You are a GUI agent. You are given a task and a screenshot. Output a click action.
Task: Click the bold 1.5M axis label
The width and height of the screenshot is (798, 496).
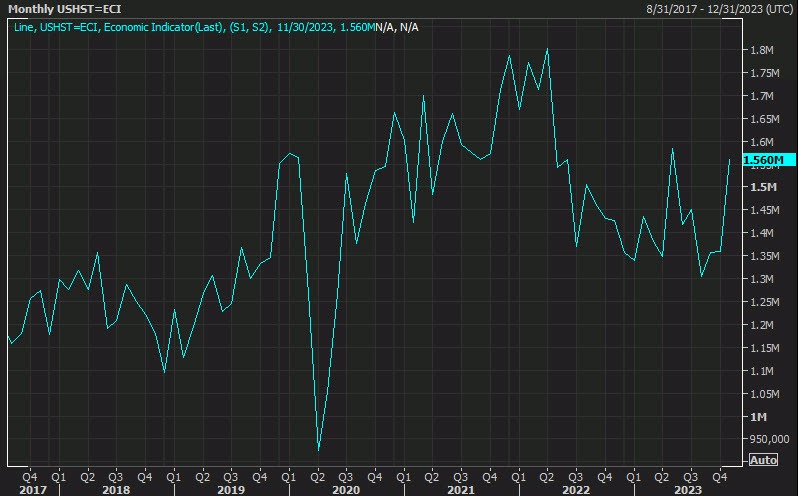tap(761, 187)
